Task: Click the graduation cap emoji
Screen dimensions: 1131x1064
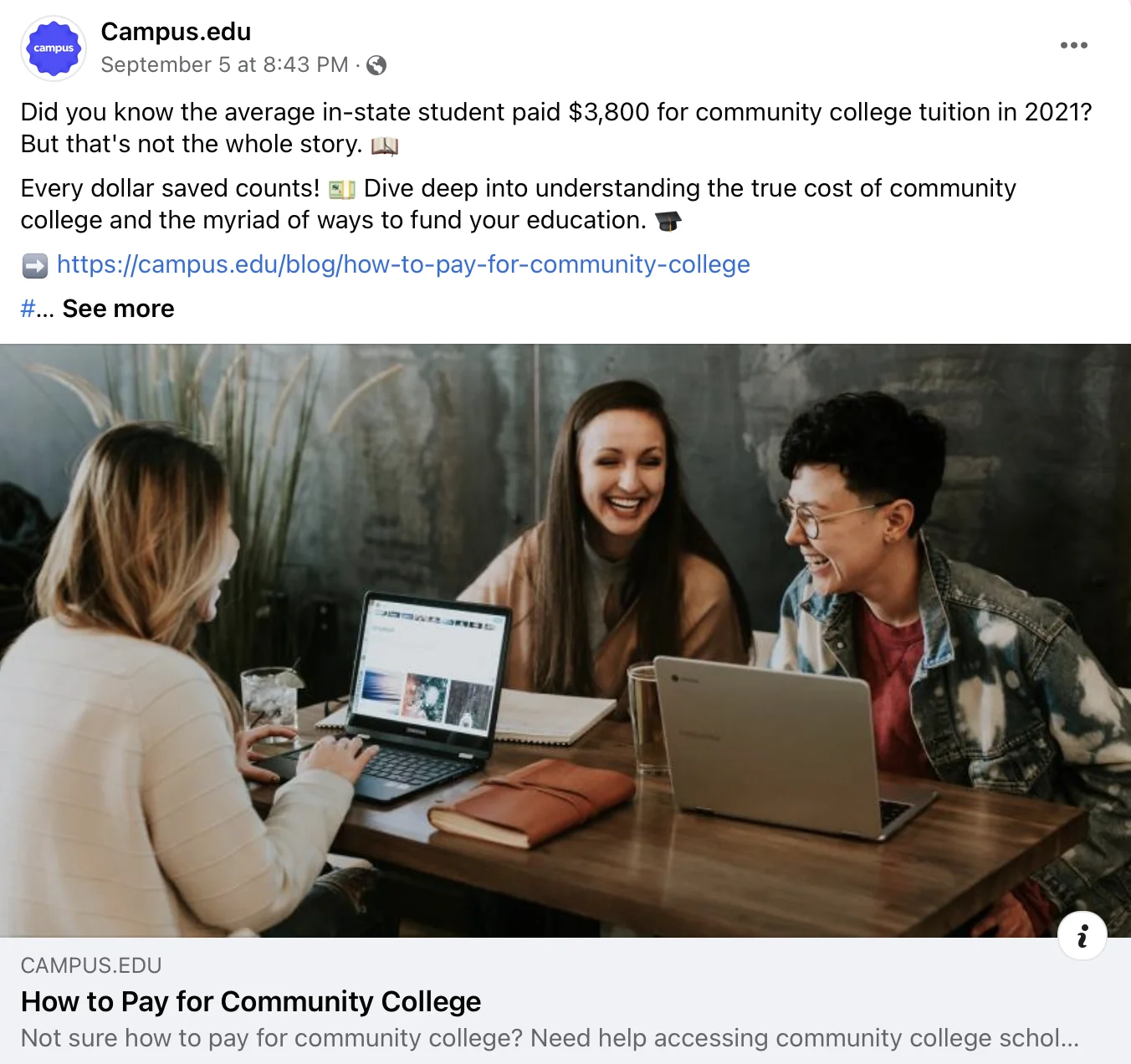Action: pos(668,221)
